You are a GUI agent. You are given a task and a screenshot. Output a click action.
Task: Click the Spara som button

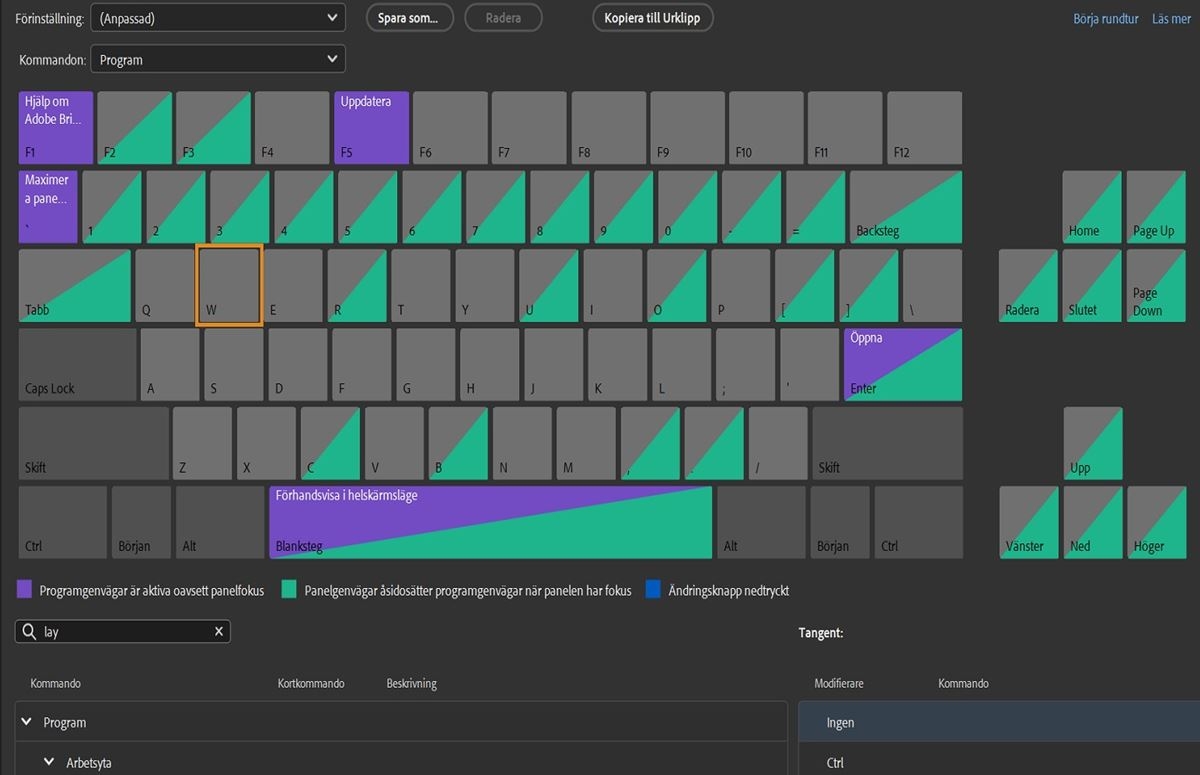tap(409, 17)
